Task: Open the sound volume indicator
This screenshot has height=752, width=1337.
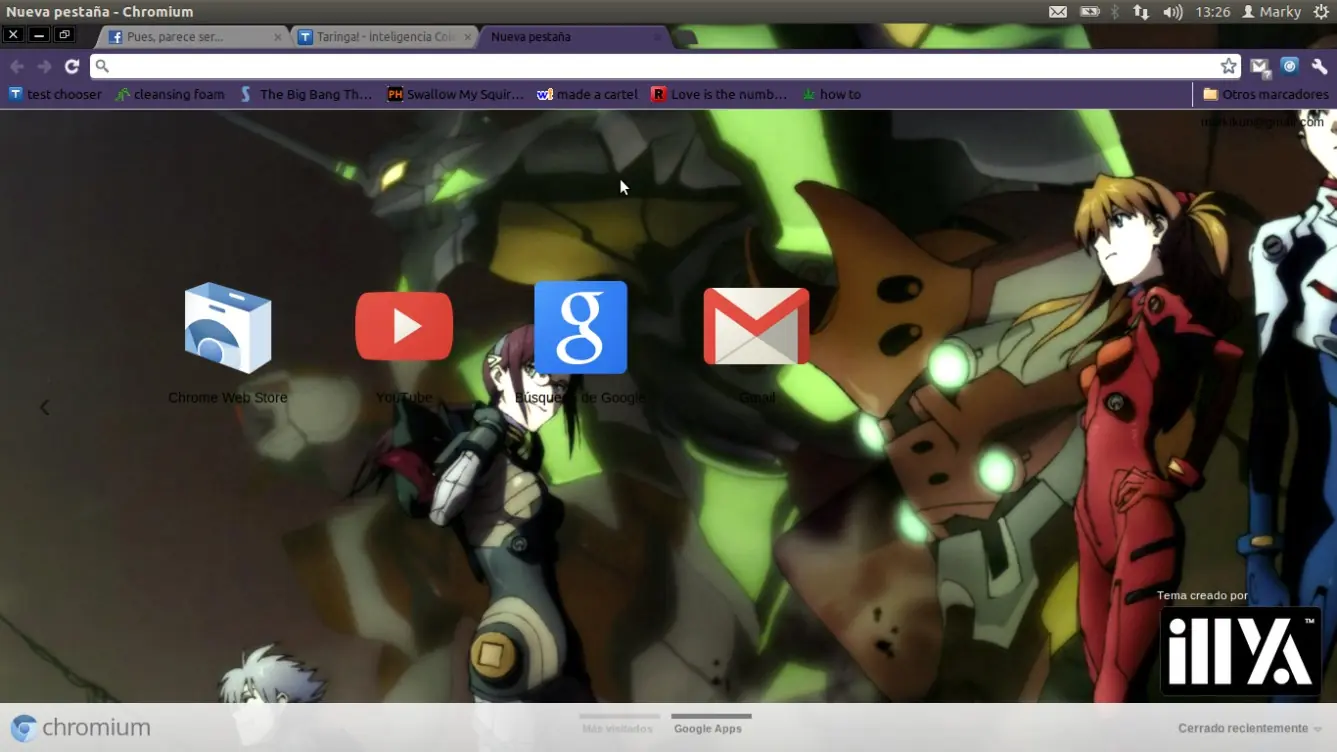Action: click(1173, 12)
